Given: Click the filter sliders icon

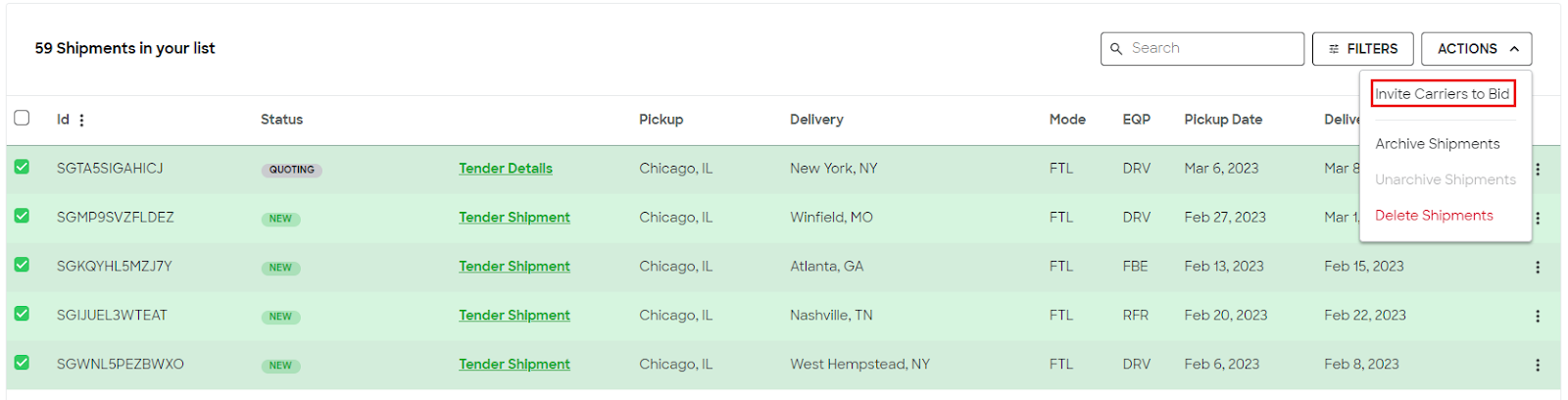Looking at the screenshot, I should (x=1334, y=49).
